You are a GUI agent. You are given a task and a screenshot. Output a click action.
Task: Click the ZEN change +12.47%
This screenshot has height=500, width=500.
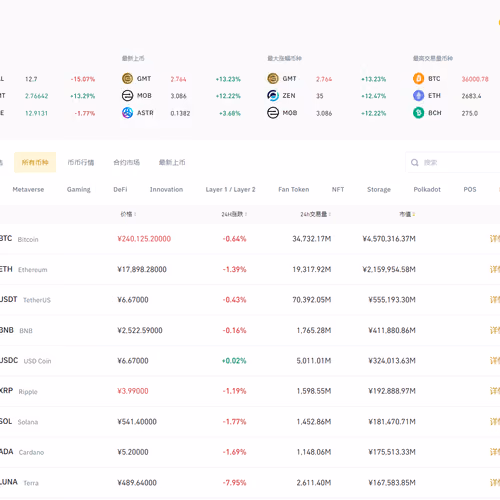(x=374, y=96)
